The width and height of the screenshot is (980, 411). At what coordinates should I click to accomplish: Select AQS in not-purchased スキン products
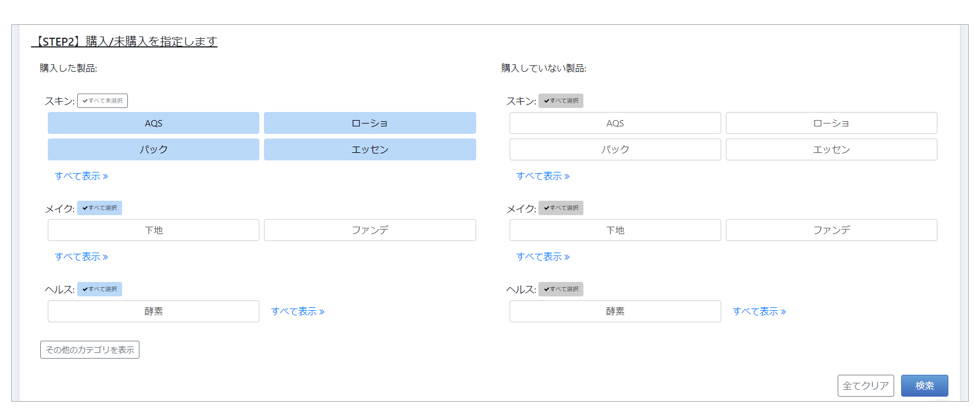coord(615,123)
